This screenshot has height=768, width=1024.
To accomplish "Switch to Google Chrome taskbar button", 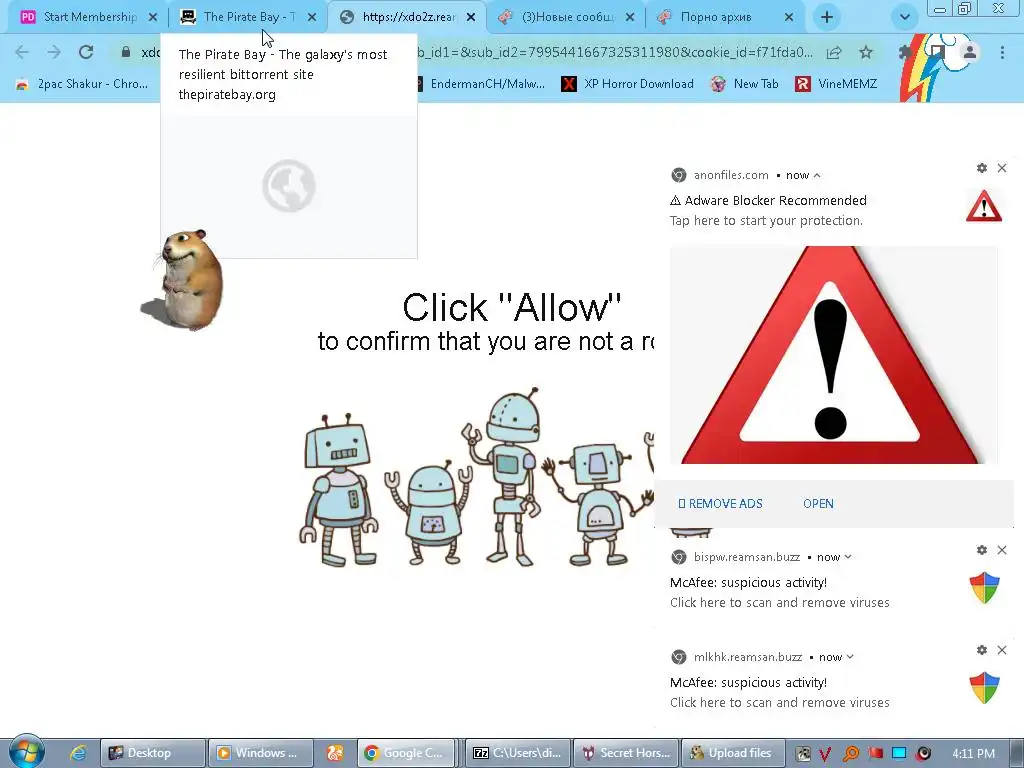I will point(406,753).
